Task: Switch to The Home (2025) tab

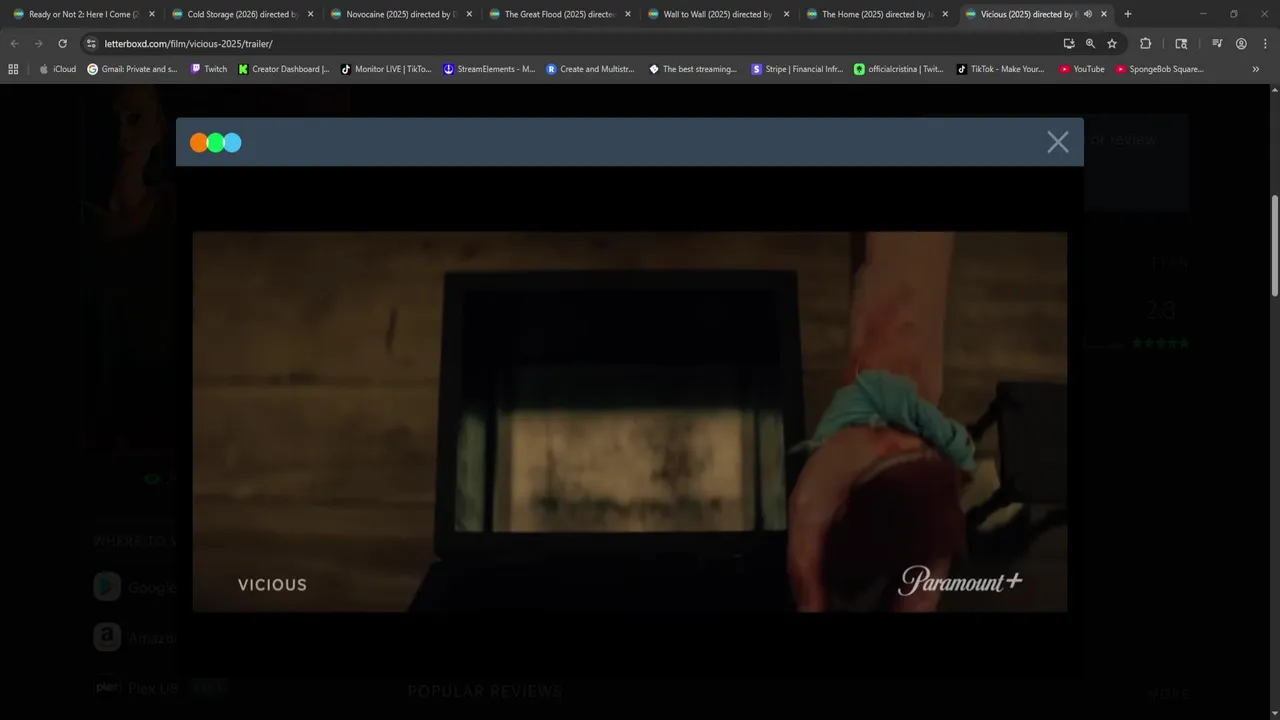Action: pyautogui.click(x=876, y=14)
